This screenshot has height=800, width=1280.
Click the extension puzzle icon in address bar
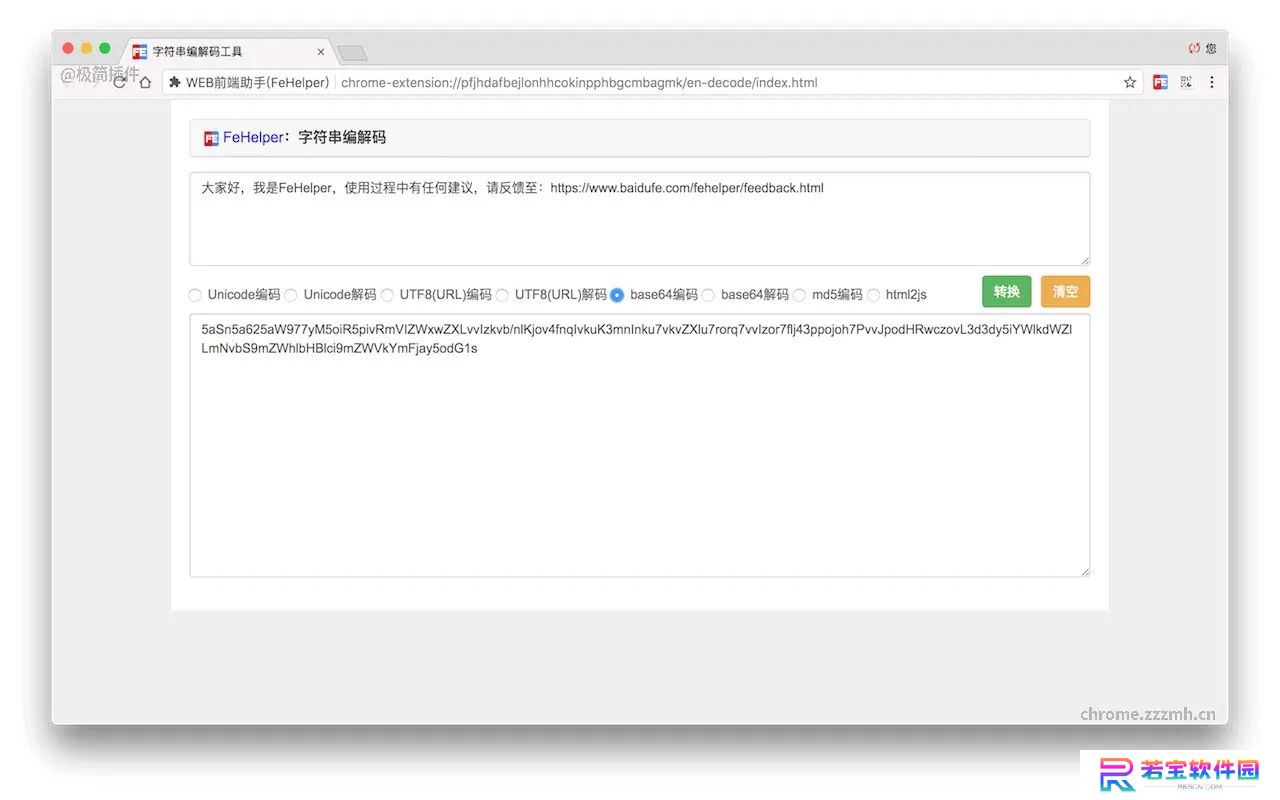(x=175, y=82)
